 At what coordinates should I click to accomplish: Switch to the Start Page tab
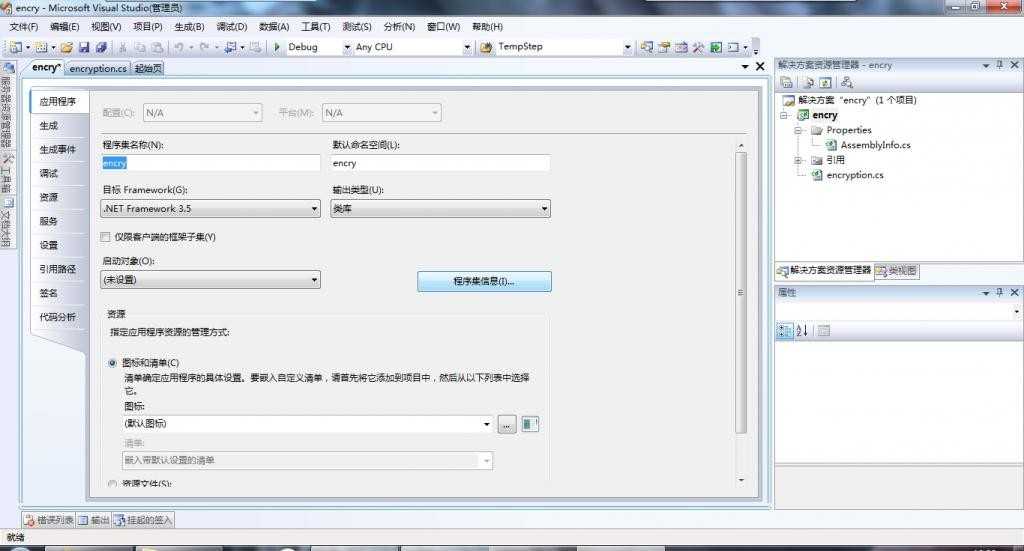[x=148, y=68]
